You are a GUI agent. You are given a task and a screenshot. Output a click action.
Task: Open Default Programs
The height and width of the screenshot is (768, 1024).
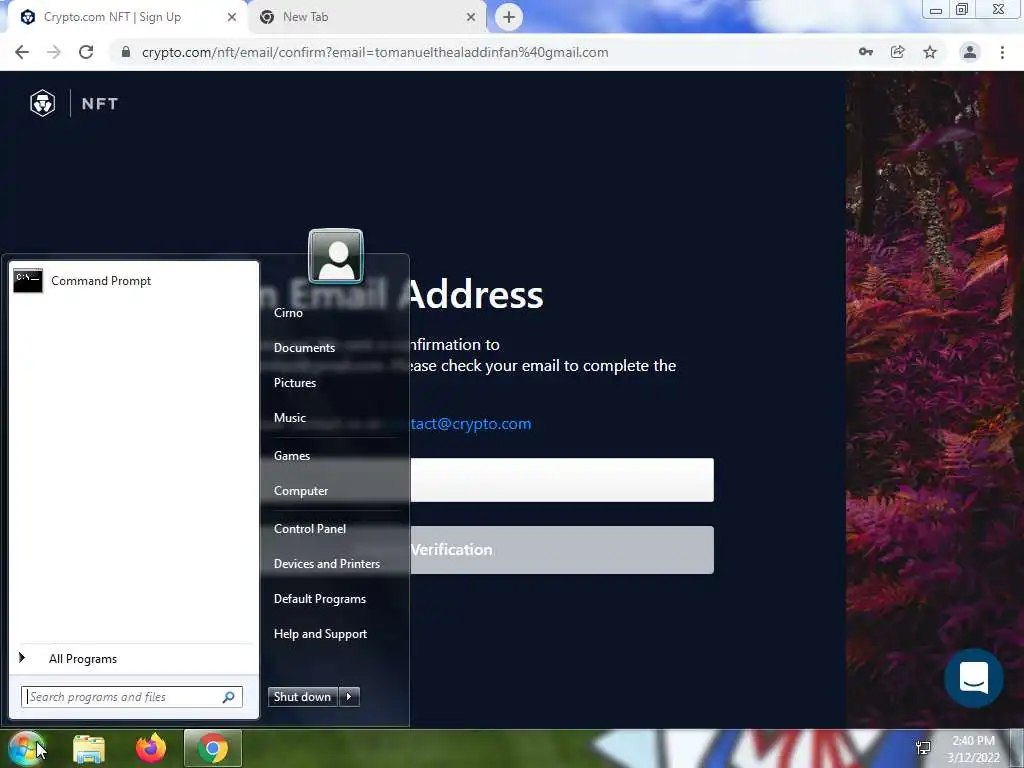[320, 599]
